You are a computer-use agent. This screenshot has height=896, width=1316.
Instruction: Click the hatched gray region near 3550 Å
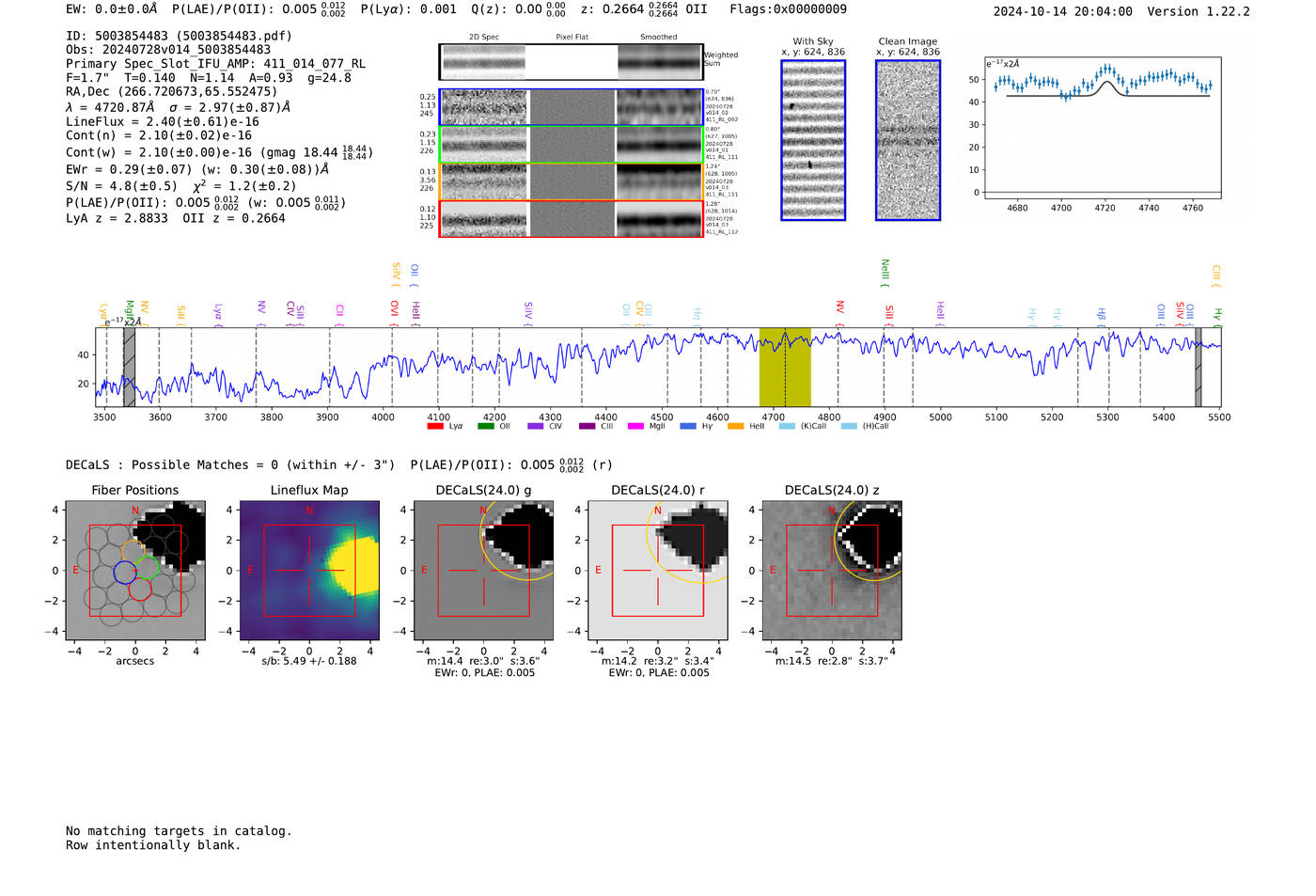130,367
